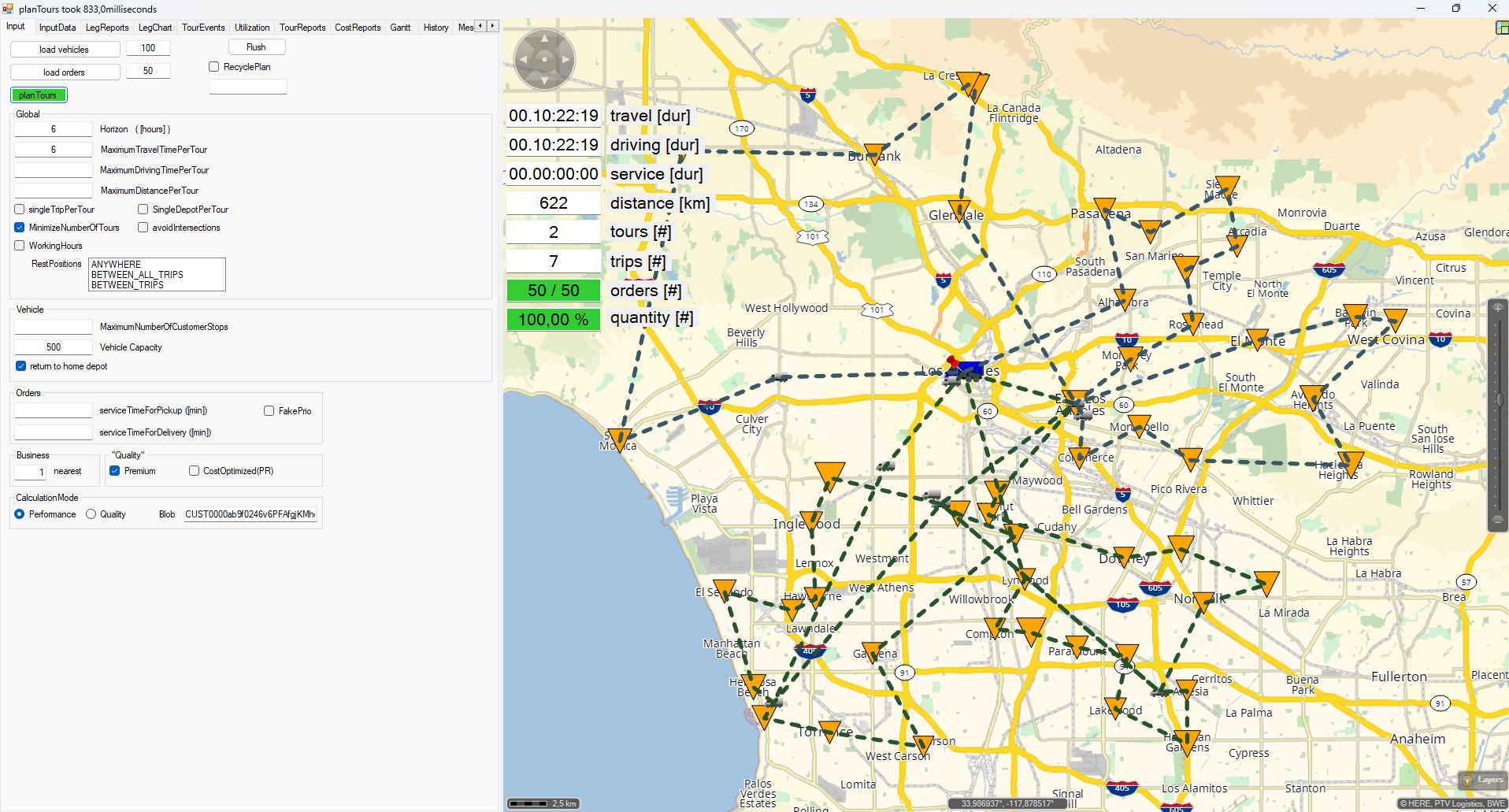This screenshot has width=1509, height=812.
Task: Pan the map right with the compass arrow
Action: coord(565,60)
